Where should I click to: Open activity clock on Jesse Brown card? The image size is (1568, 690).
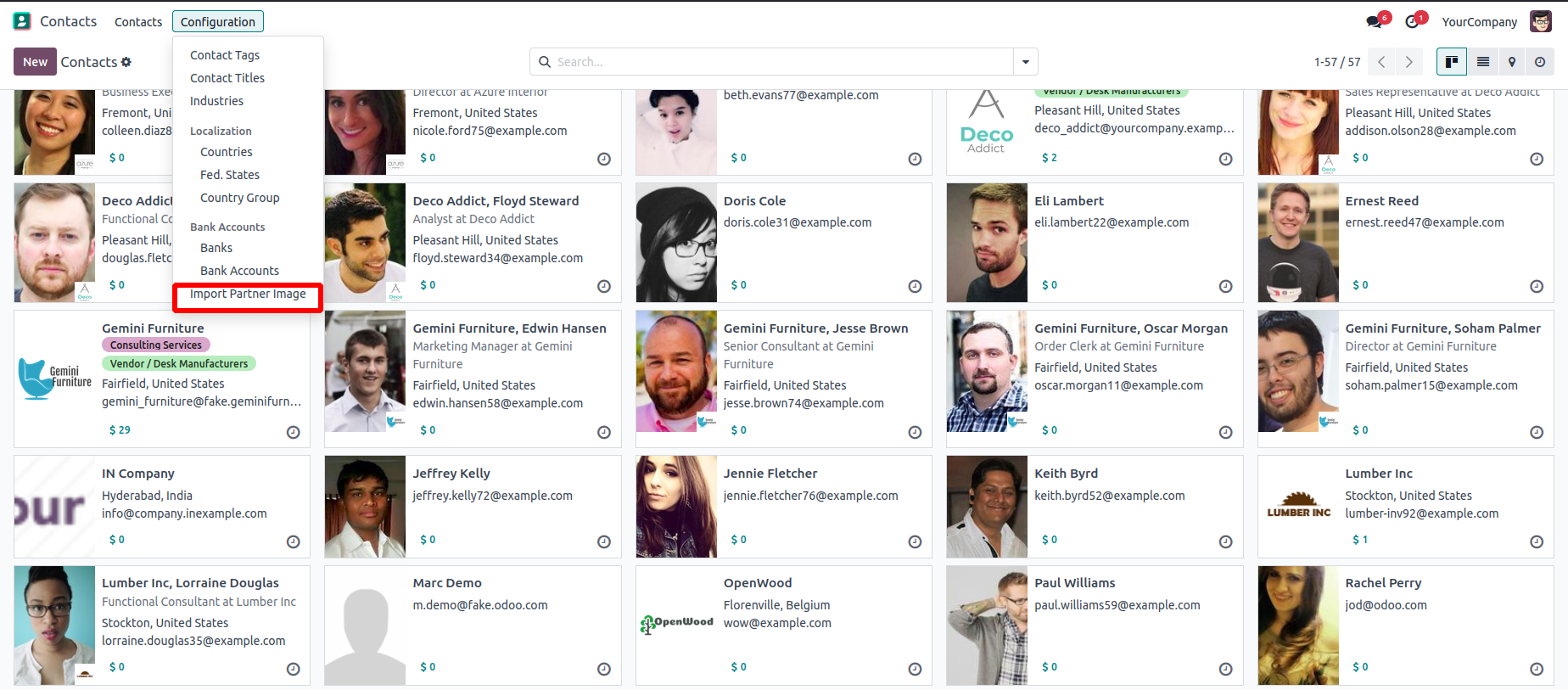tap(915, 432)
